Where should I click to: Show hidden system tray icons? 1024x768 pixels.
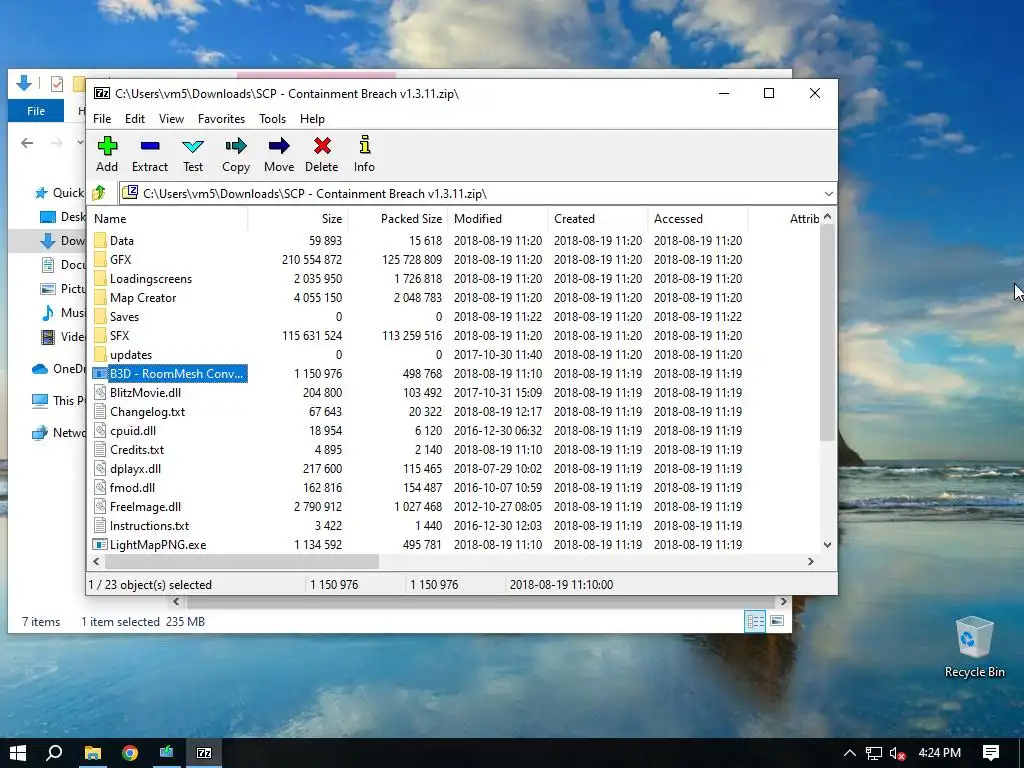click(x=849, y=753)
